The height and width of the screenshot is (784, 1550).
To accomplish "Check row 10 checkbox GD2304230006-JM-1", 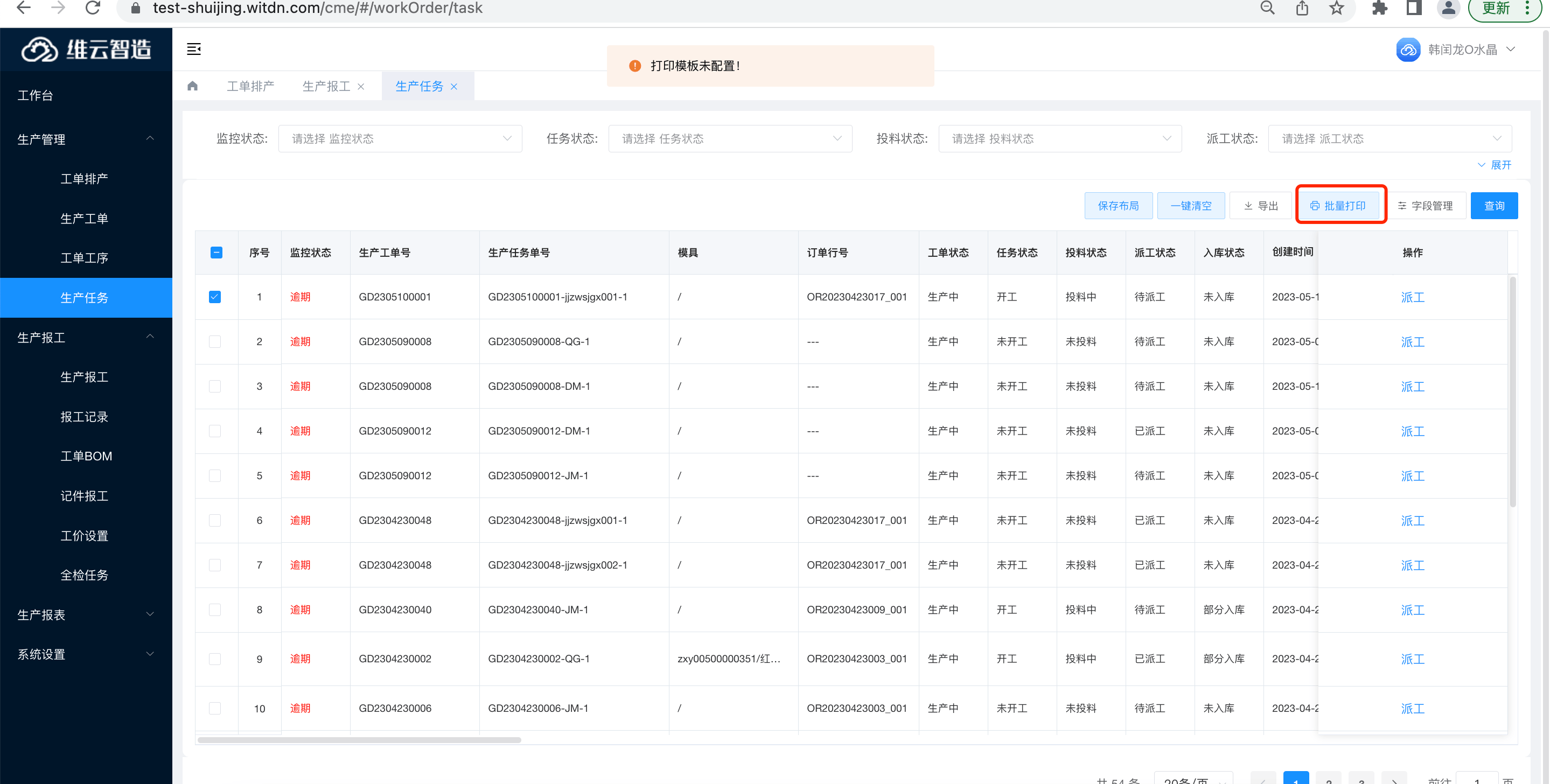I will point(215,708).
